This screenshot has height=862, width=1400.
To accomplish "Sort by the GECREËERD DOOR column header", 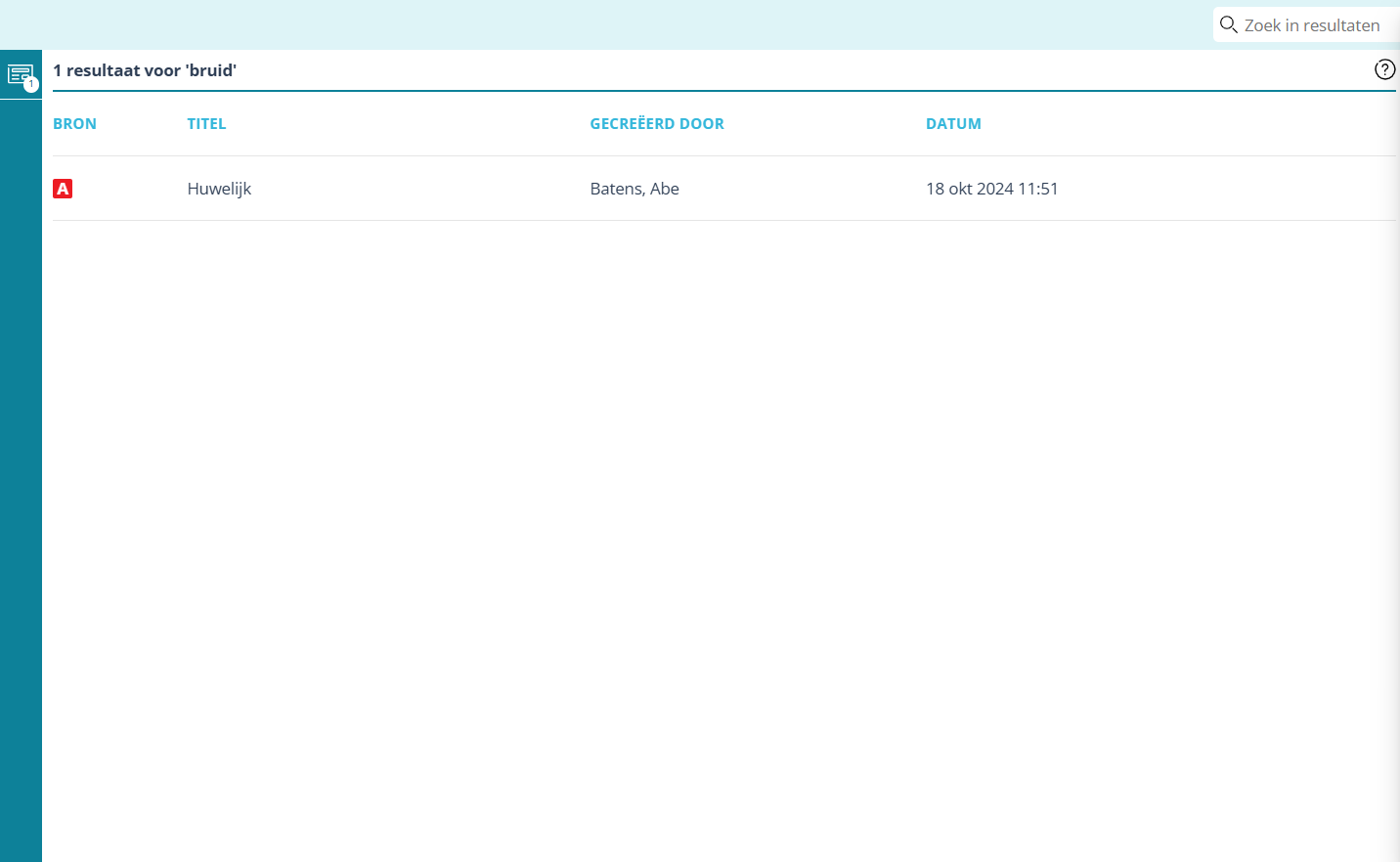I will 657,124.
